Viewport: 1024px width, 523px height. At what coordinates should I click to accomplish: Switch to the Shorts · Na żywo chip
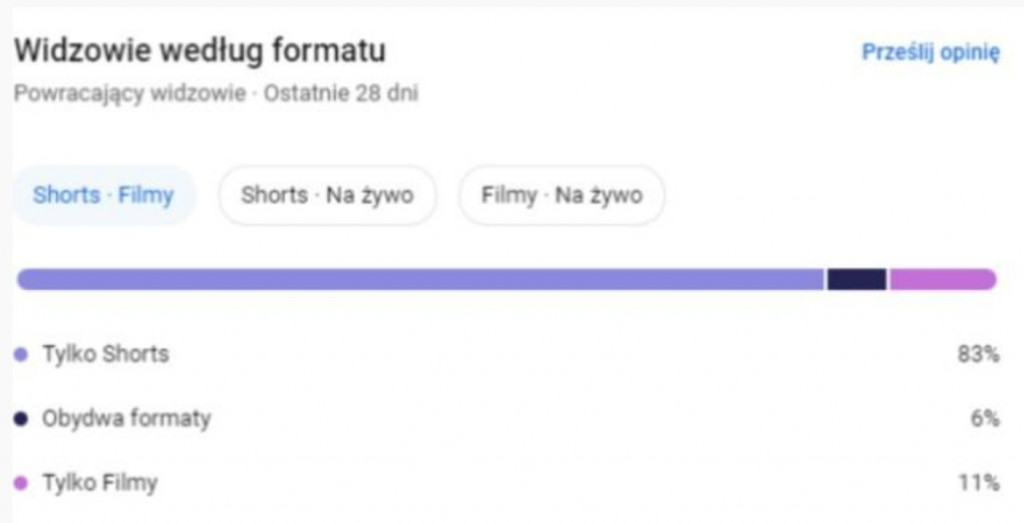(x=327, y=195)
